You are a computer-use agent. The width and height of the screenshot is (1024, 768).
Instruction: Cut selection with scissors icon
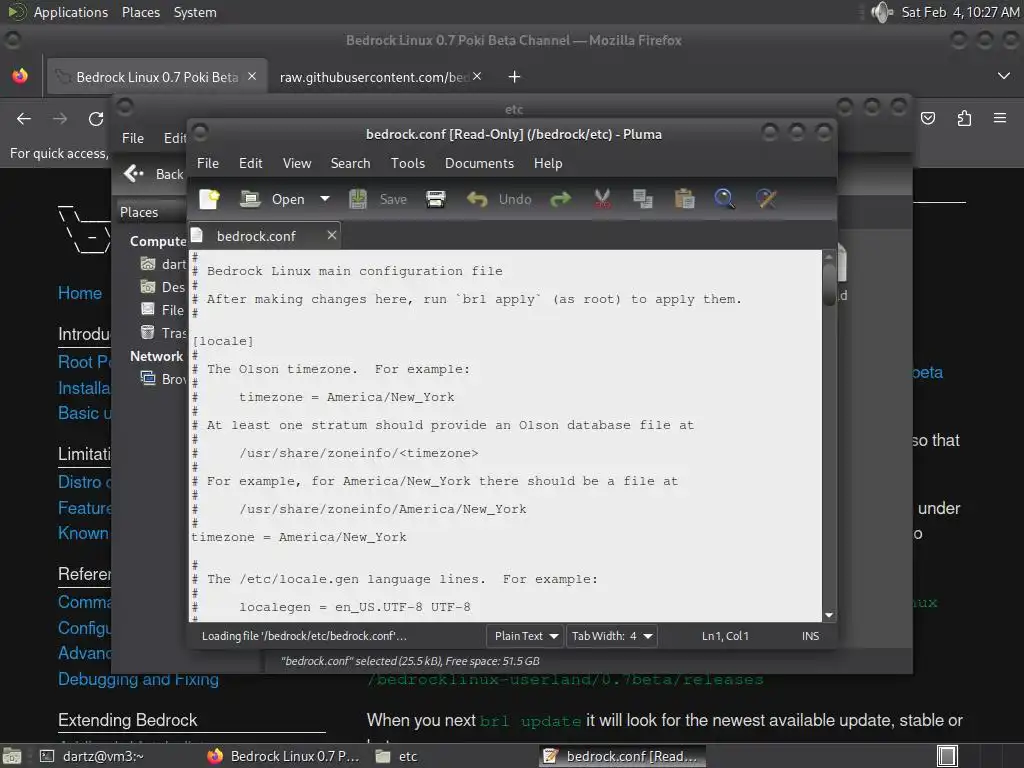602,199
